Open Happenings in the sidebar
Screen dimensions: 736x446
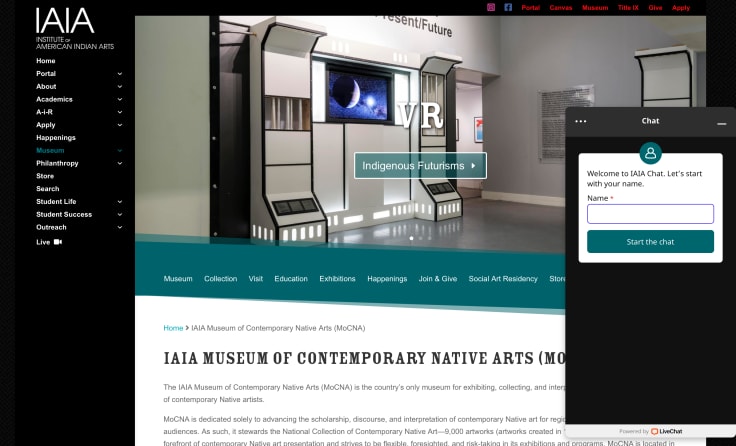click(x=56, y=138)
